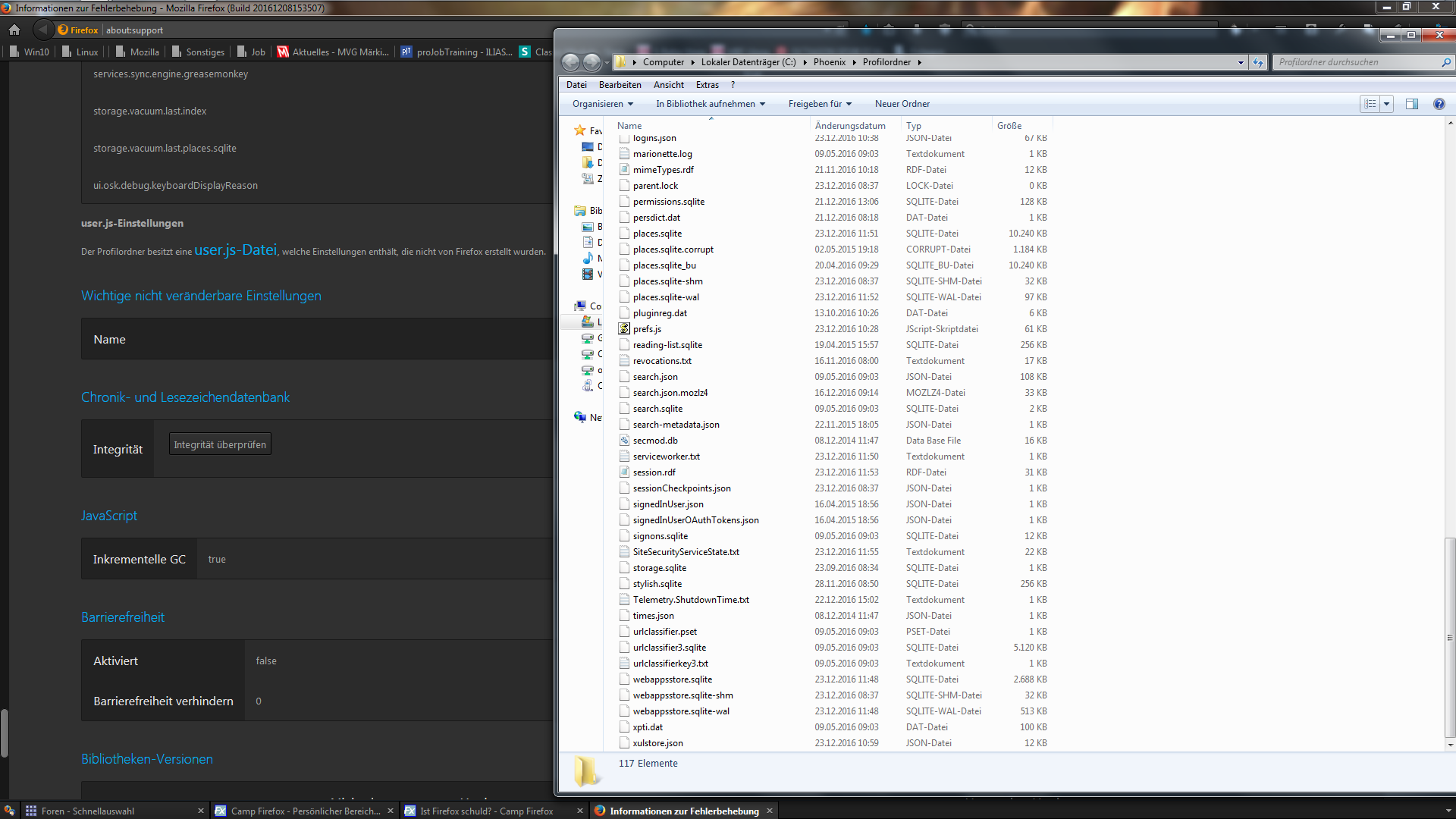Viewport: 1456px width, 819px height.
Task: Expand the In Bibliothek aufnehmen dropdown
Action: click(x=711, y=104)
